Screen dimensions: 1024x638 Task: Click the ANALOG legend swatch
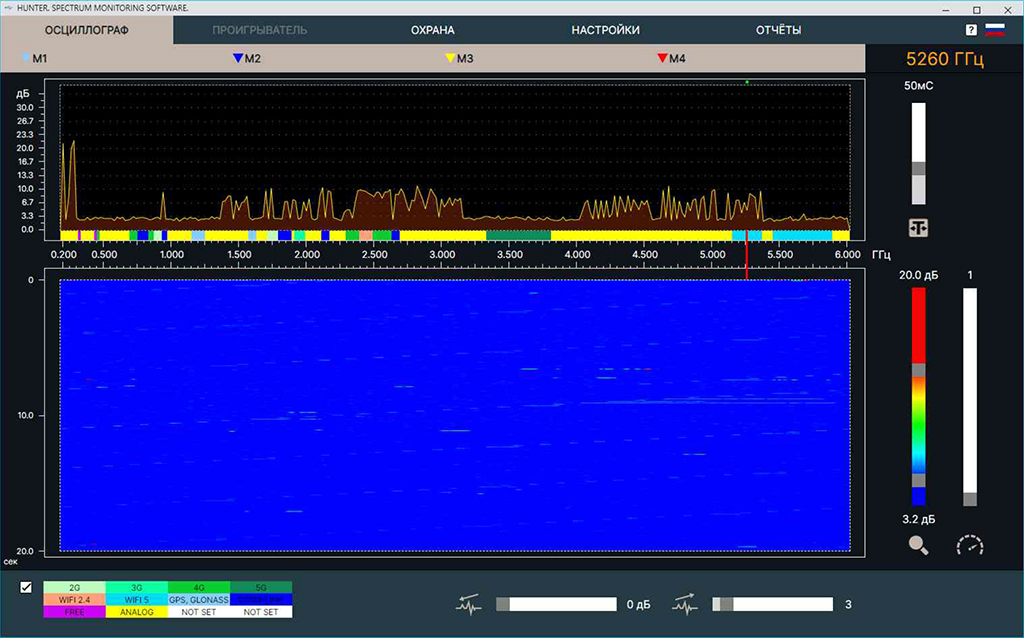[x=136, y=612]
